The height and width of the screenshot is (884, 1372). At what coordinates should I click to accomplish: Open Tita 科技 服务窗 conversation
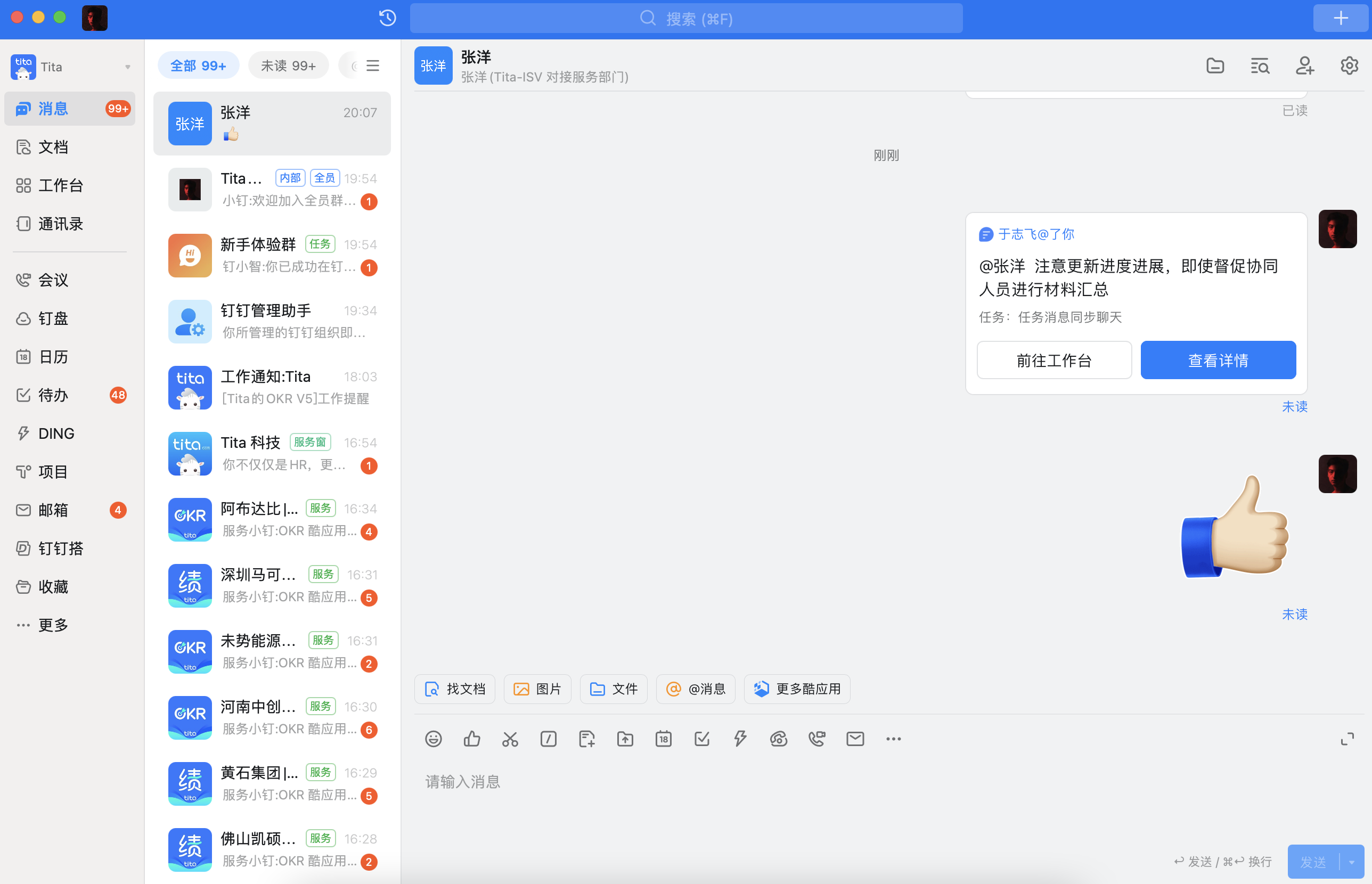(x=272, y=454)
